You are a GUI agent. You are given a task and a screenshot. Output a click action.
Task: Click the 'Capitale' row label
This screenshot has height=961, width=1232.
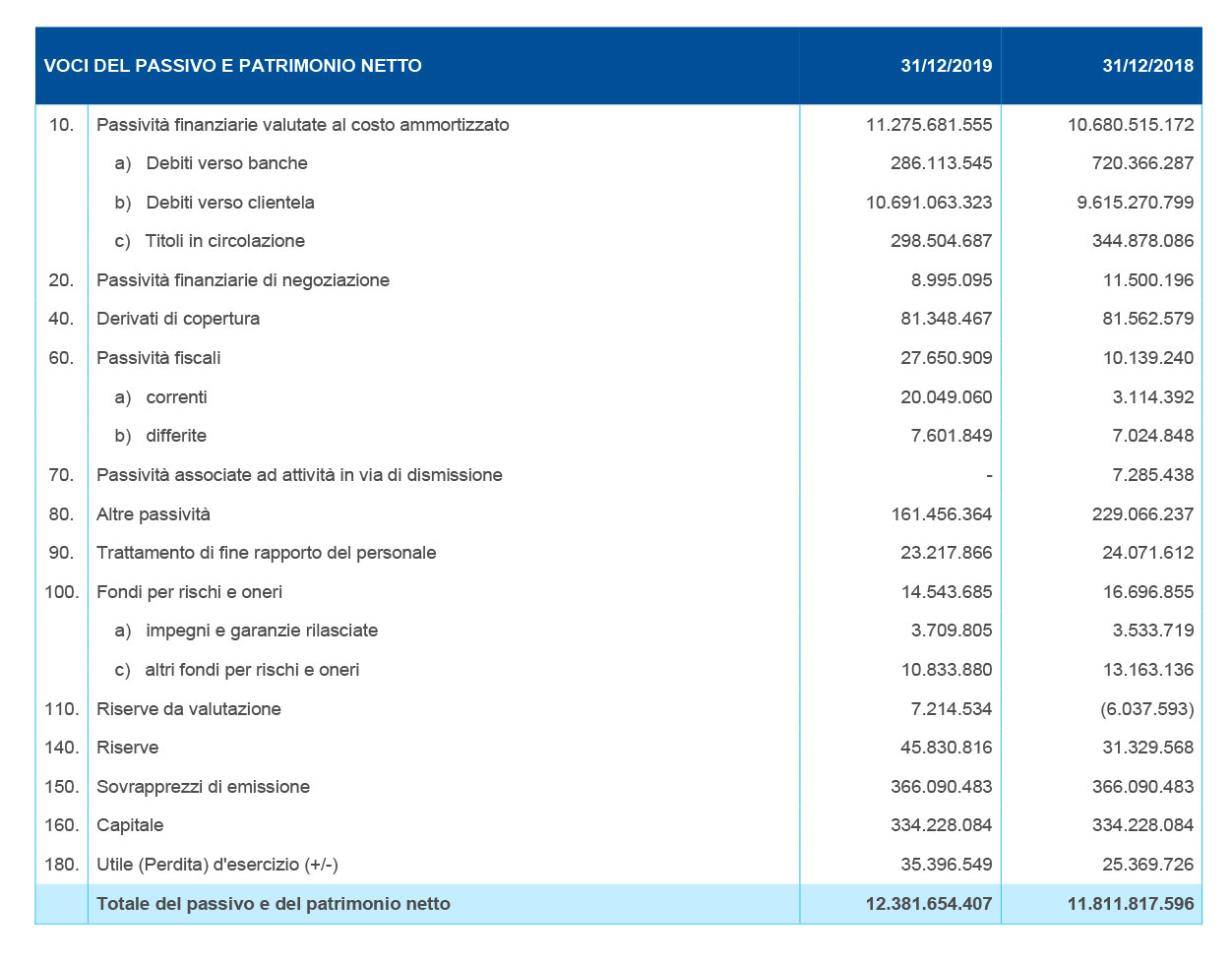(x=130, y=825)
